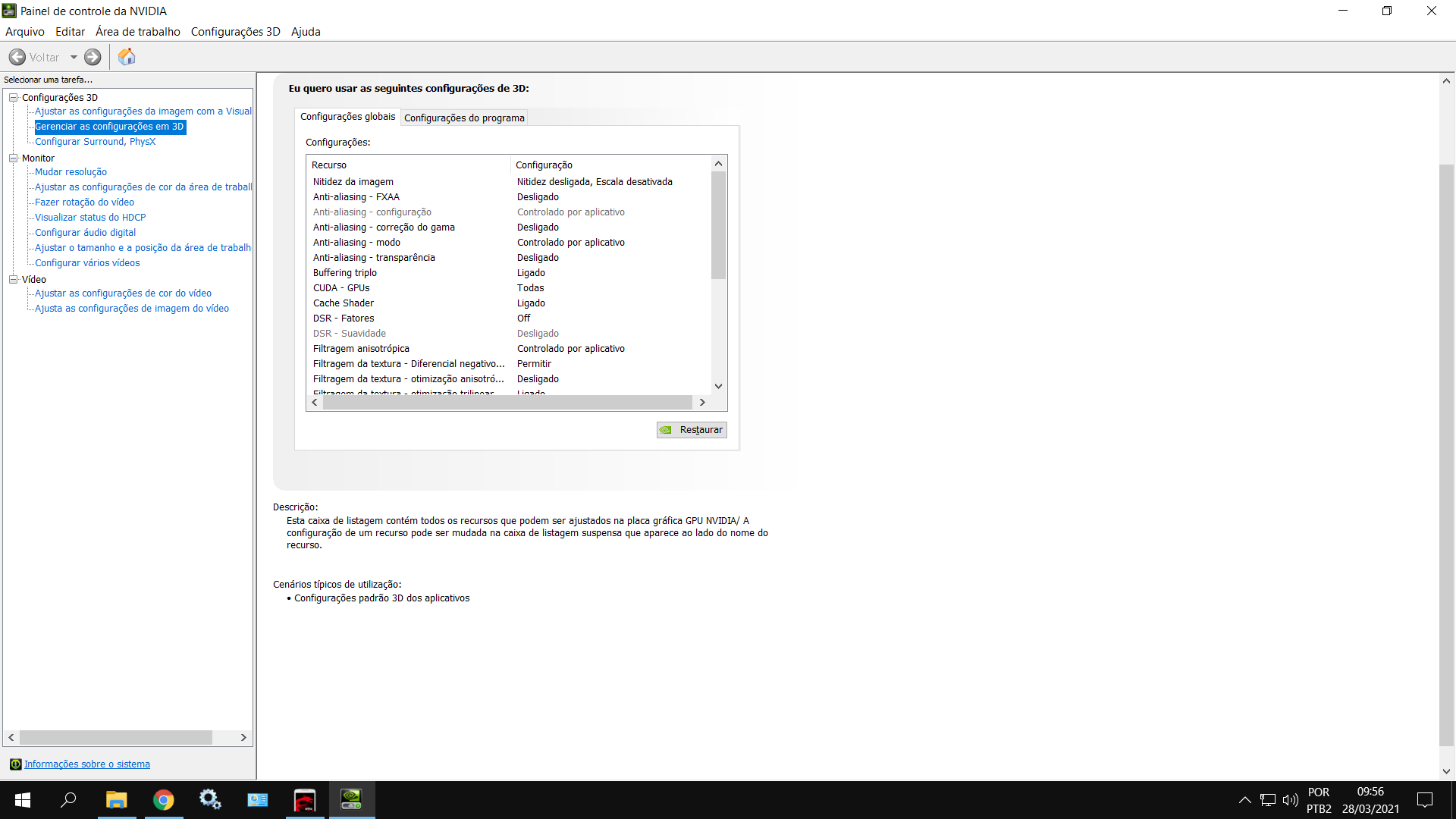Screen dimensions: 1456x819
Task: Select the Nitidez da imagem row
Action: tap(509, 182)
